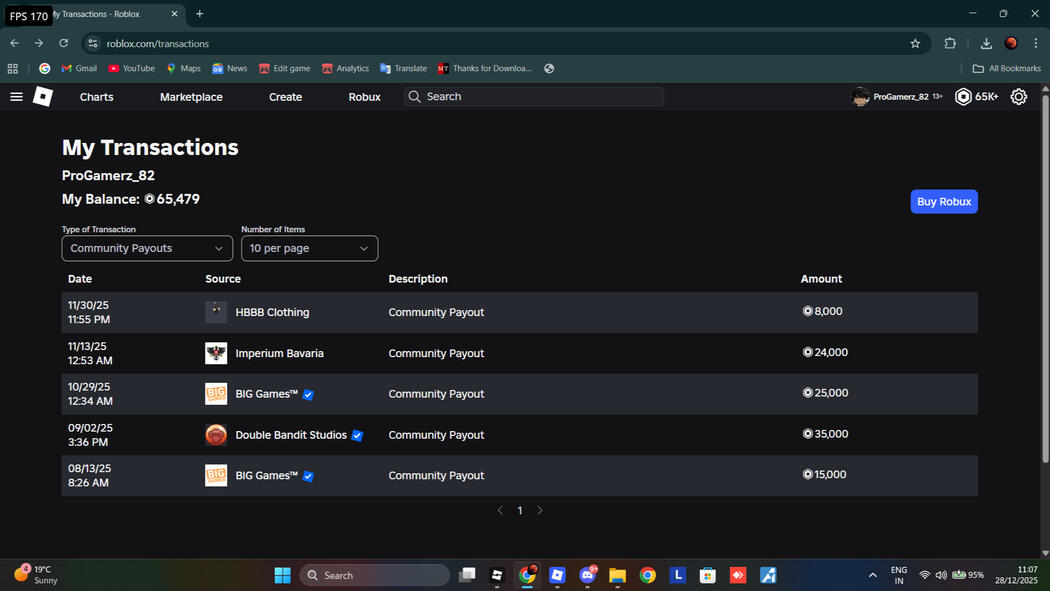Open the Robux balance icon showing 65K+
Screen dimensions: 1050x591
tap(963, 97)
